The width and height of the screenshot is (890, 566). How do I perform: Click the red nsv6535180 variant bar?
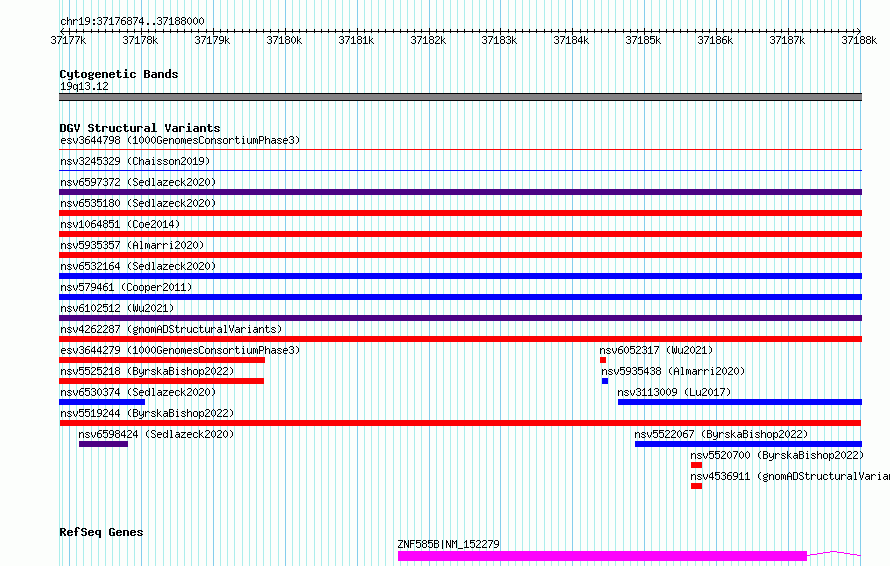coord(460,213)
